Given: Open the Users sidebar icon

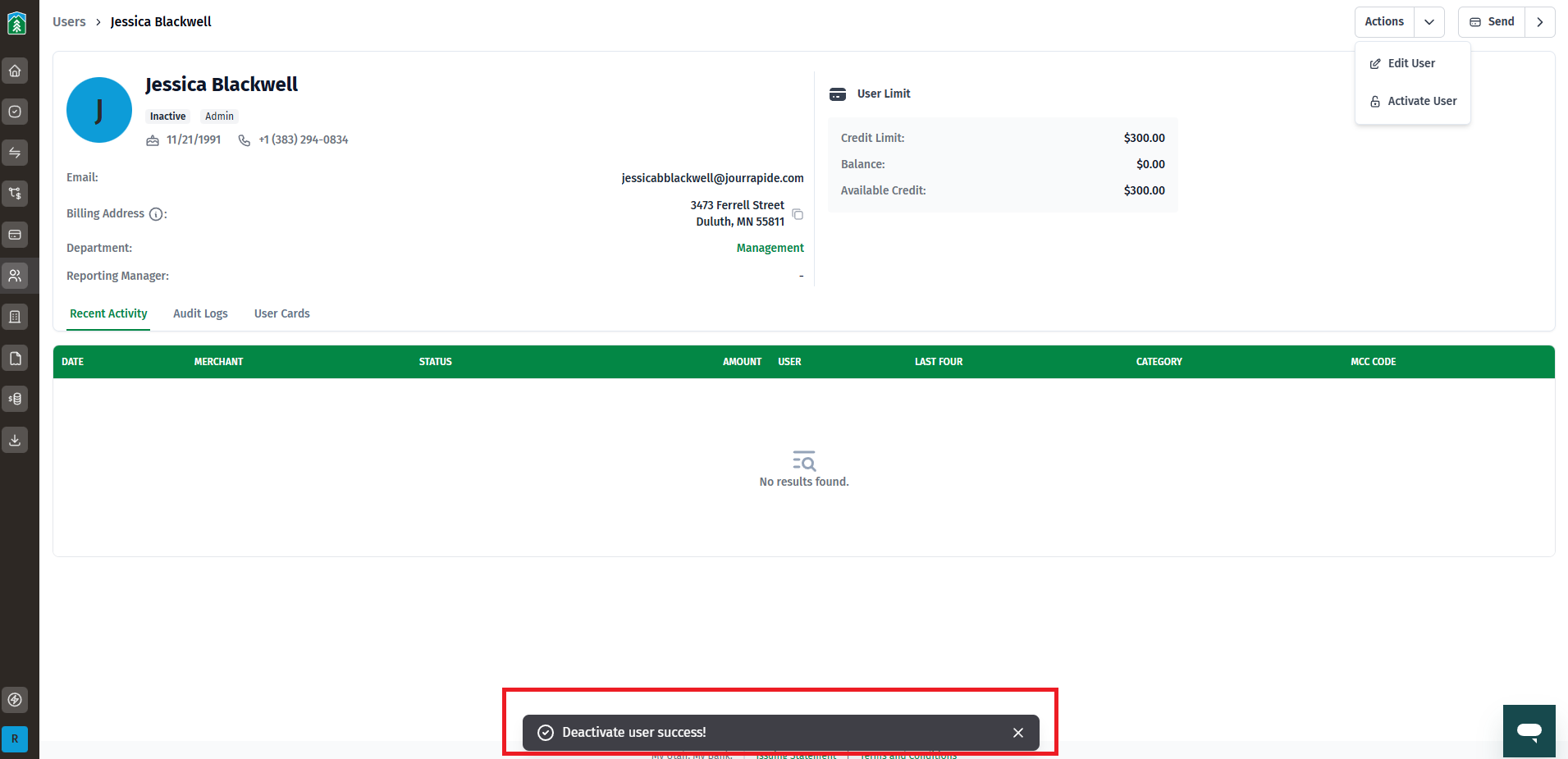Looking at the screenshot, I should 15,276.
